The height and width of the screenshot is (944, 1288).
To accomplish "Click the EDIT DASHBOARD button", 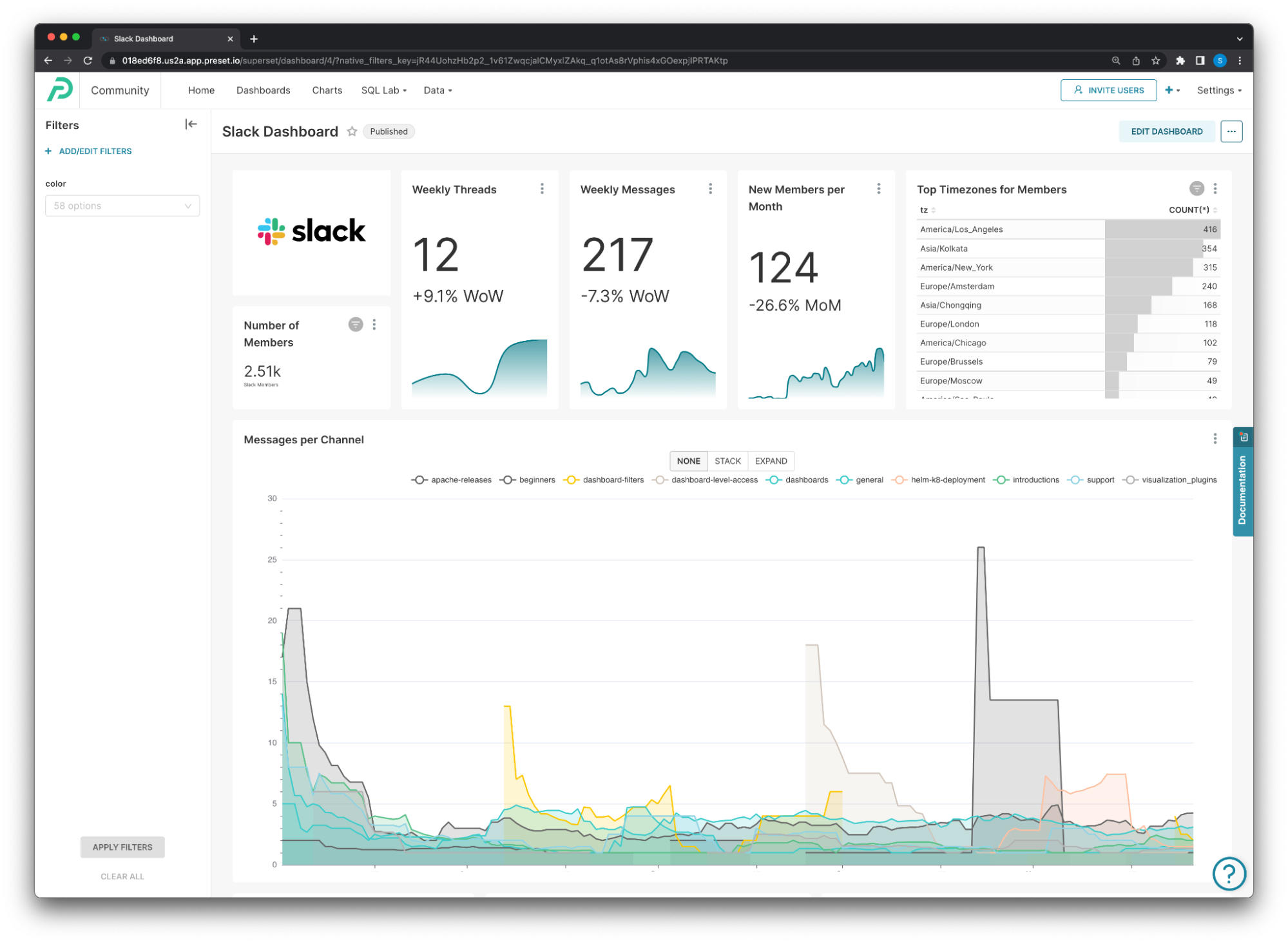I will coord(1166,131).
